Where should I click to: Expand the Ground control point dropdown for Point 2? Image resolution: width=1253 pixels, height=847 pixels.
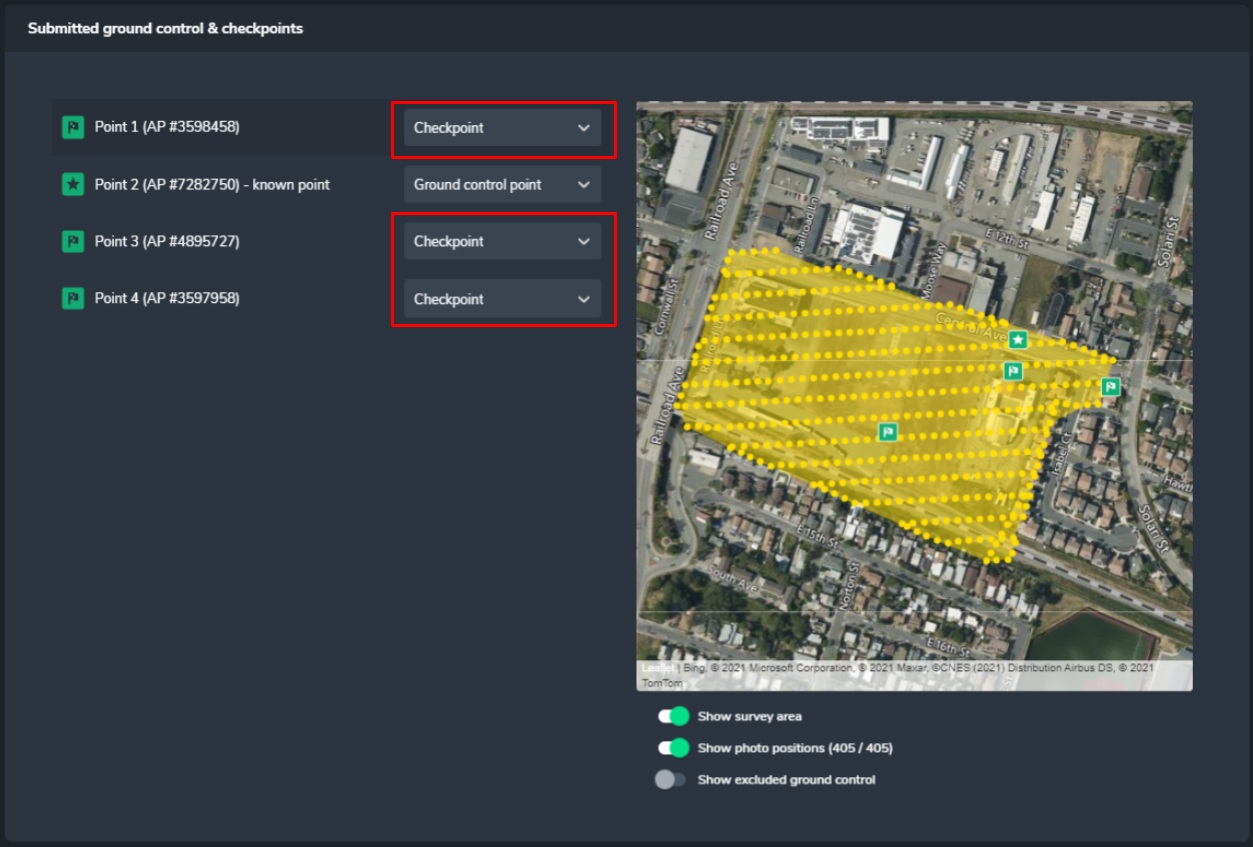tap(502, 185)
